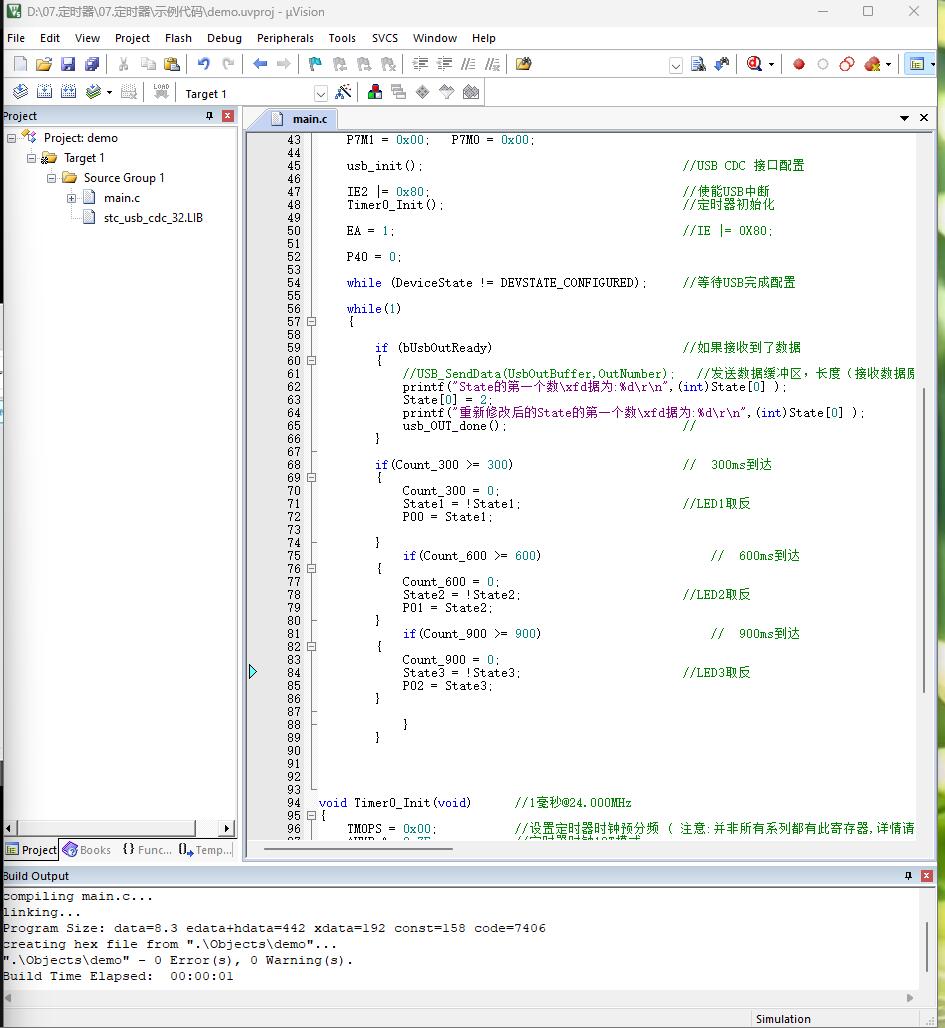Open the Peripherals menu
The height and width of the screenshot is (1028, 945).
click(x=285, y=38)
